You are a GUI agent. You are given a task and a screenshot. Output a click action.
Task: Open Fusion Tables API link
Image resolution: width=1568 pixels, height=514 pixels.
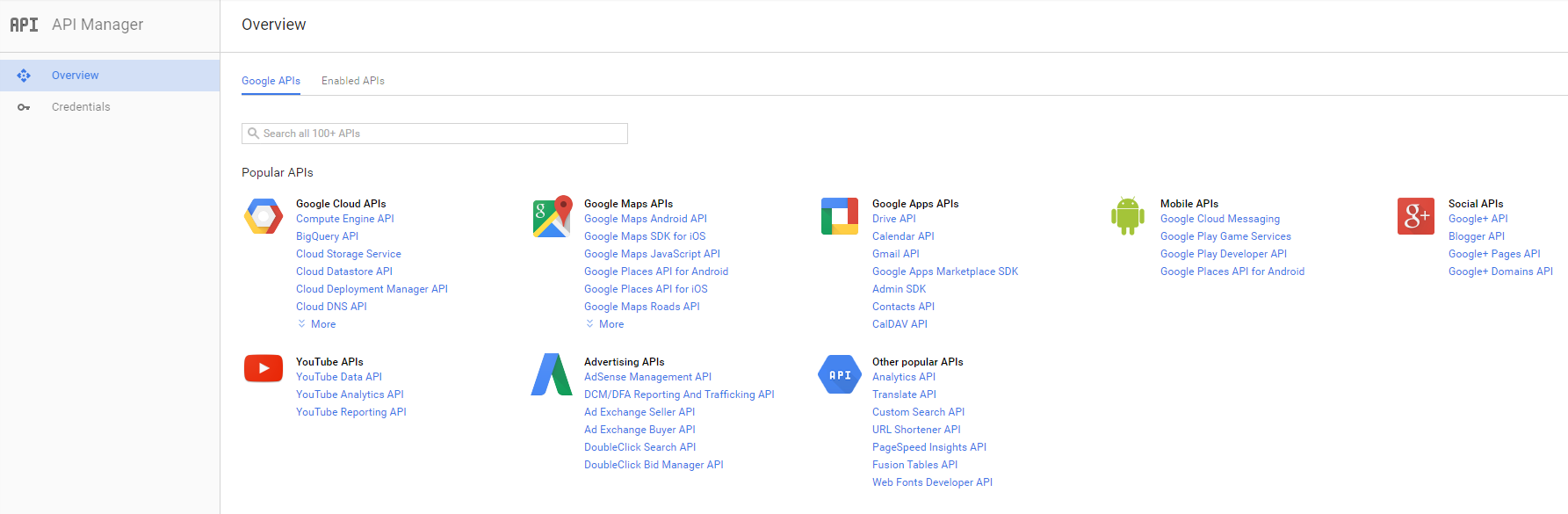tap(915, 465)
